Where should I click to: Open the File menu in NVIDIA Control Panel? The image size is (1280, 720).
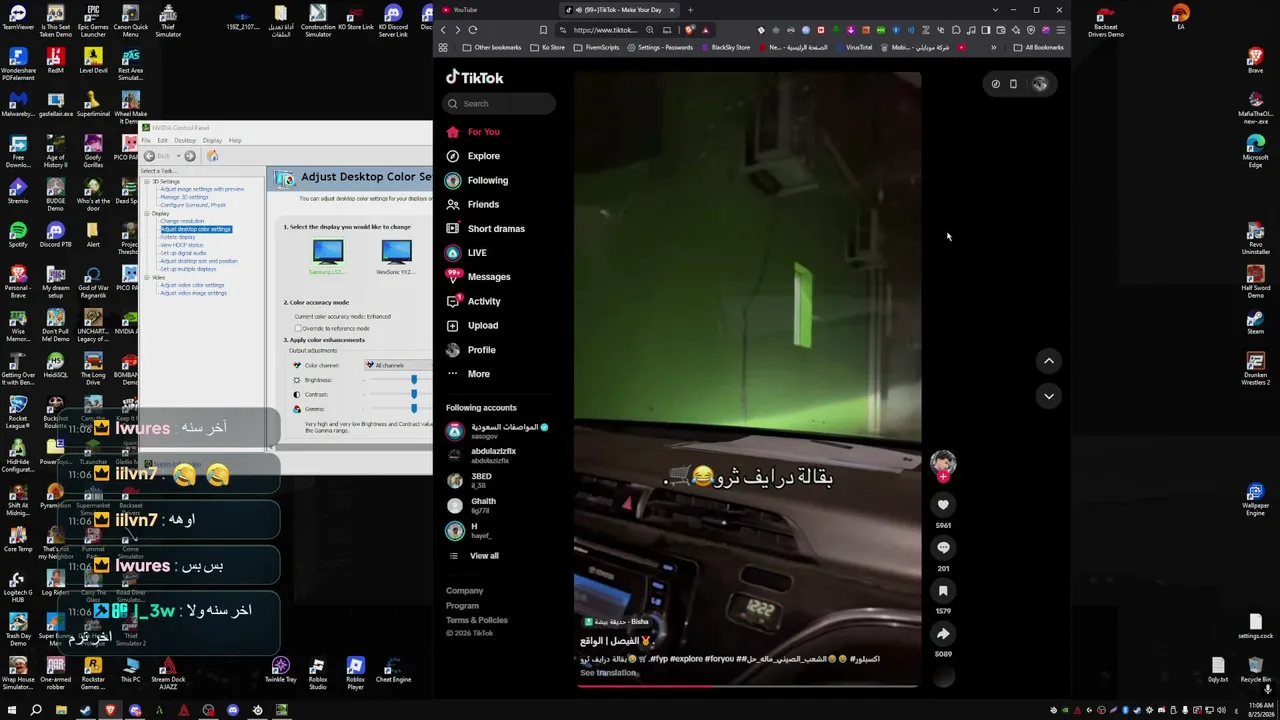tap(146, 140)
